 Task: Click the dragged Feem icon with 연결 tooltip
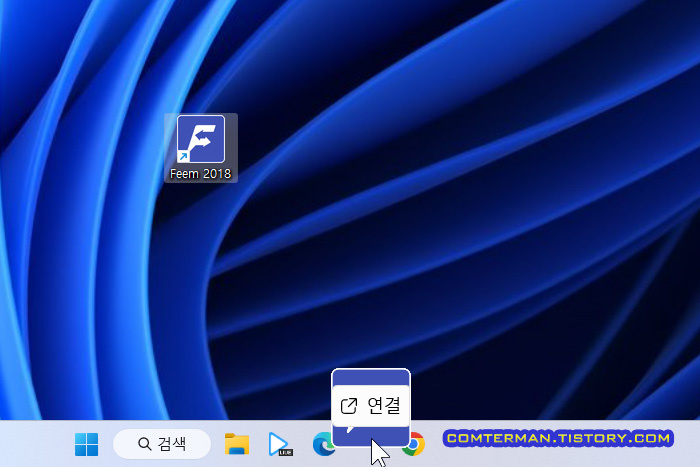371,407
